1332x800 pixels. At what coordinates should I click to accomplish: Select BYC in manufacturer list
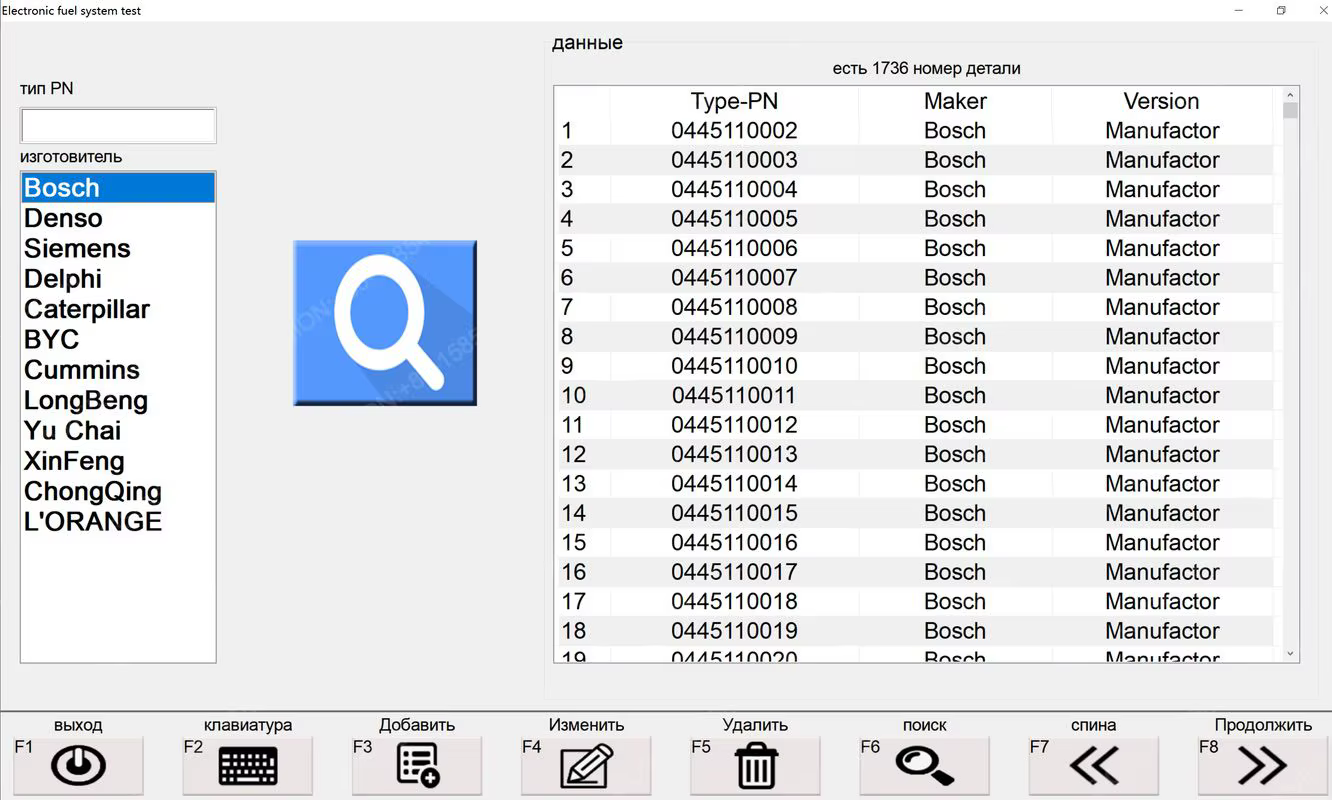[118, 339]
